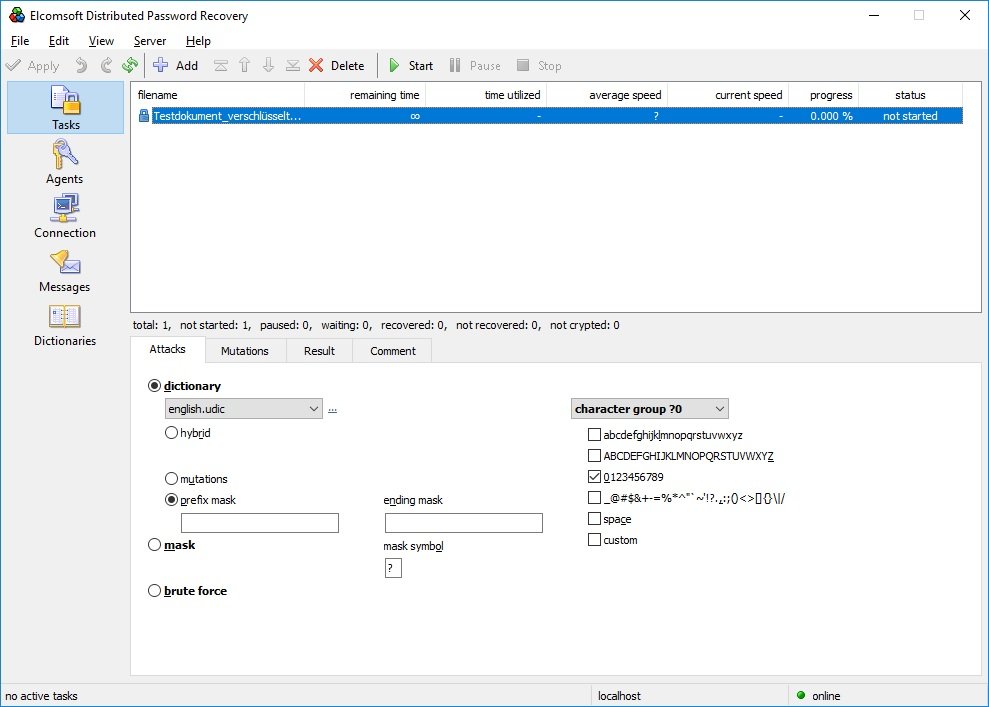Enable lowercase letters abcdefghijklmnopqrstuvwxyz checkbox
Screen dimensions: 989x707
[x=594, y=435]
